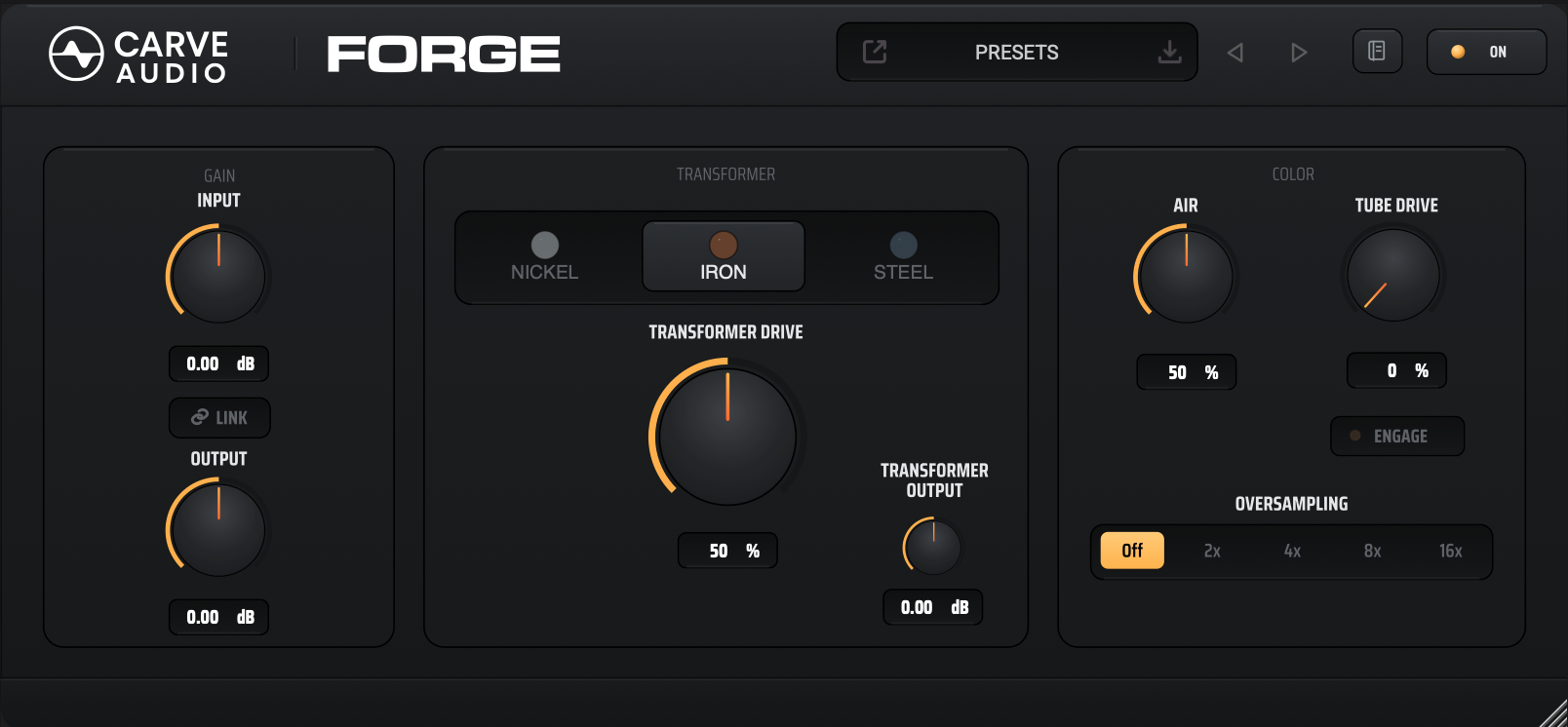1568x727 pixels.
Task: Click the Steel transformer indicator dot
Action: [x=904, y=245]
